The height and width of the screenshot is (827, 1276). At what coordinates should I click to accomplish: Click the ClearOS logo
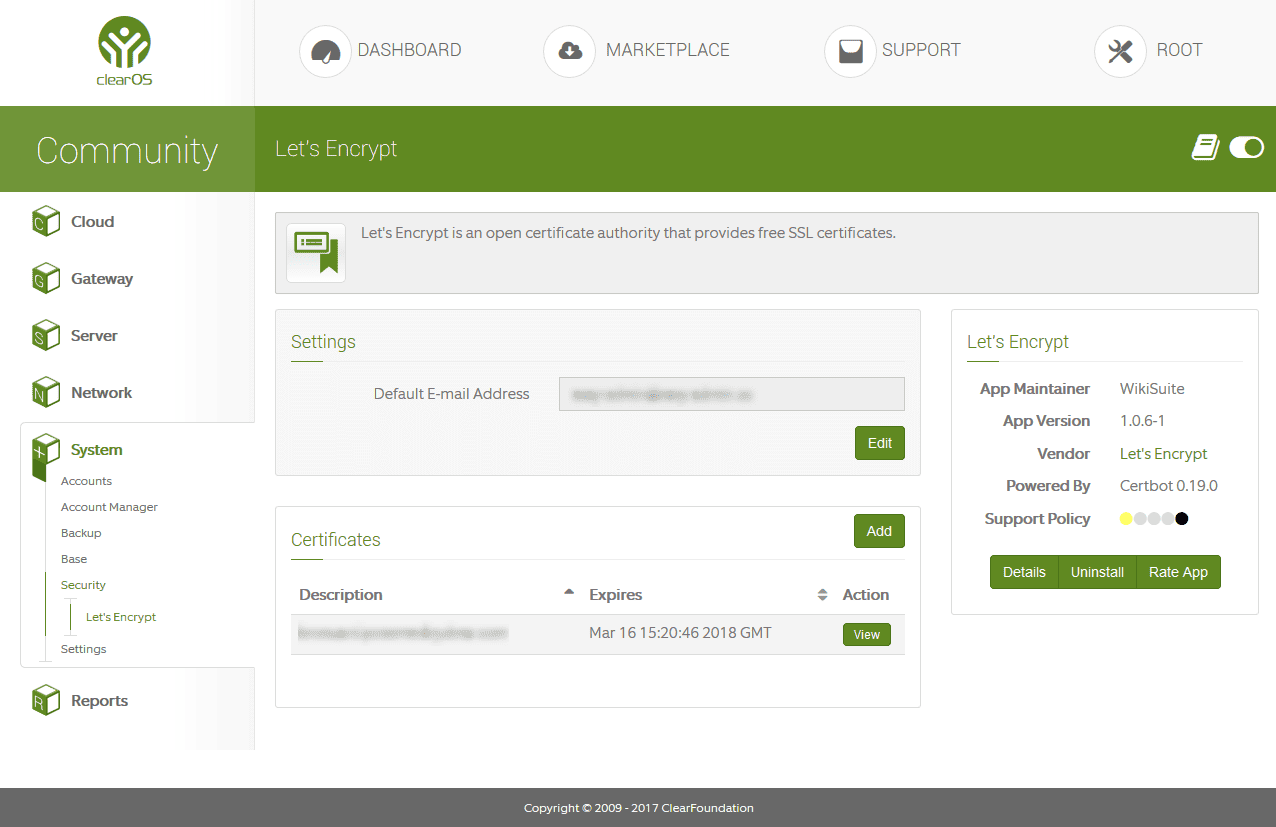click(125, 51)
